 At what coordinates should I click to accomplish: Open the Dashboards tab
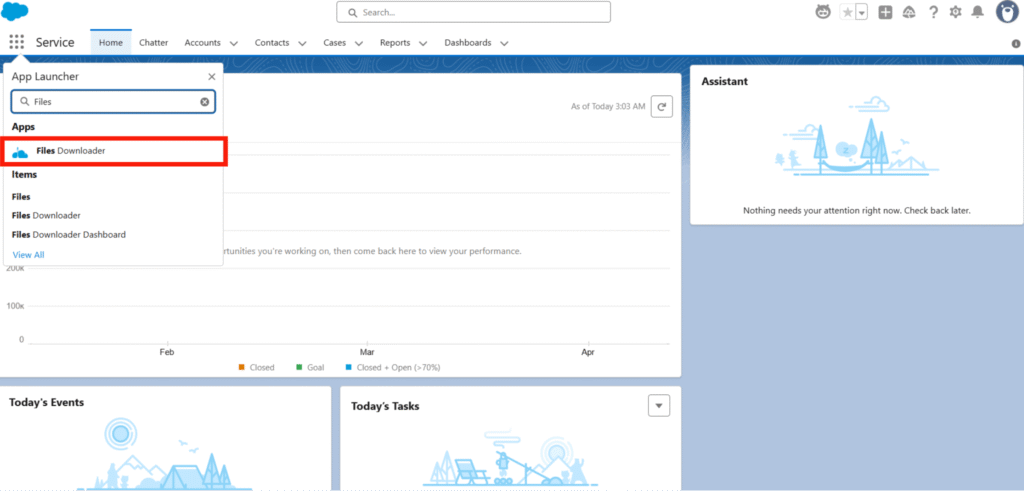[x=468, y=42]
